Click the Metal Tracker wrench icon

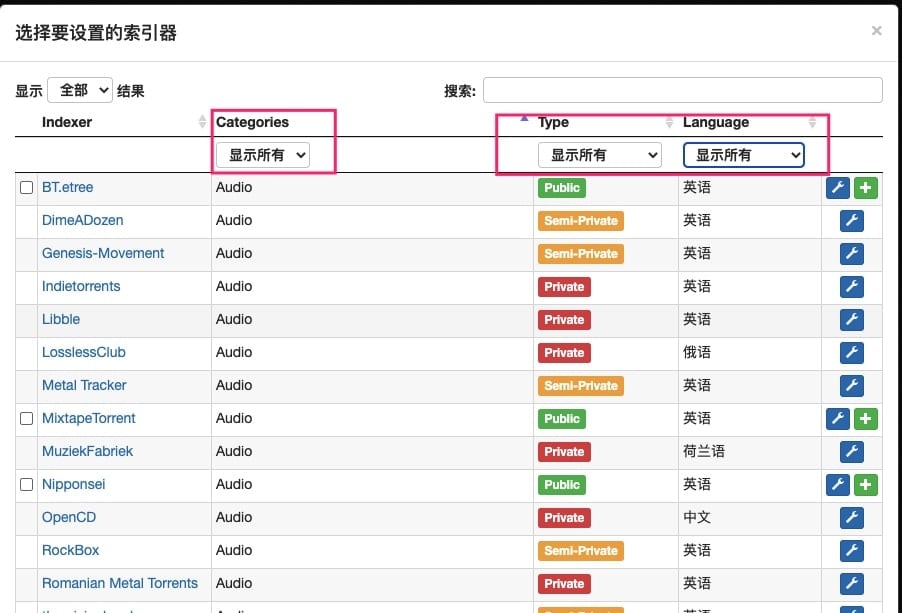[x=851, y=386]
